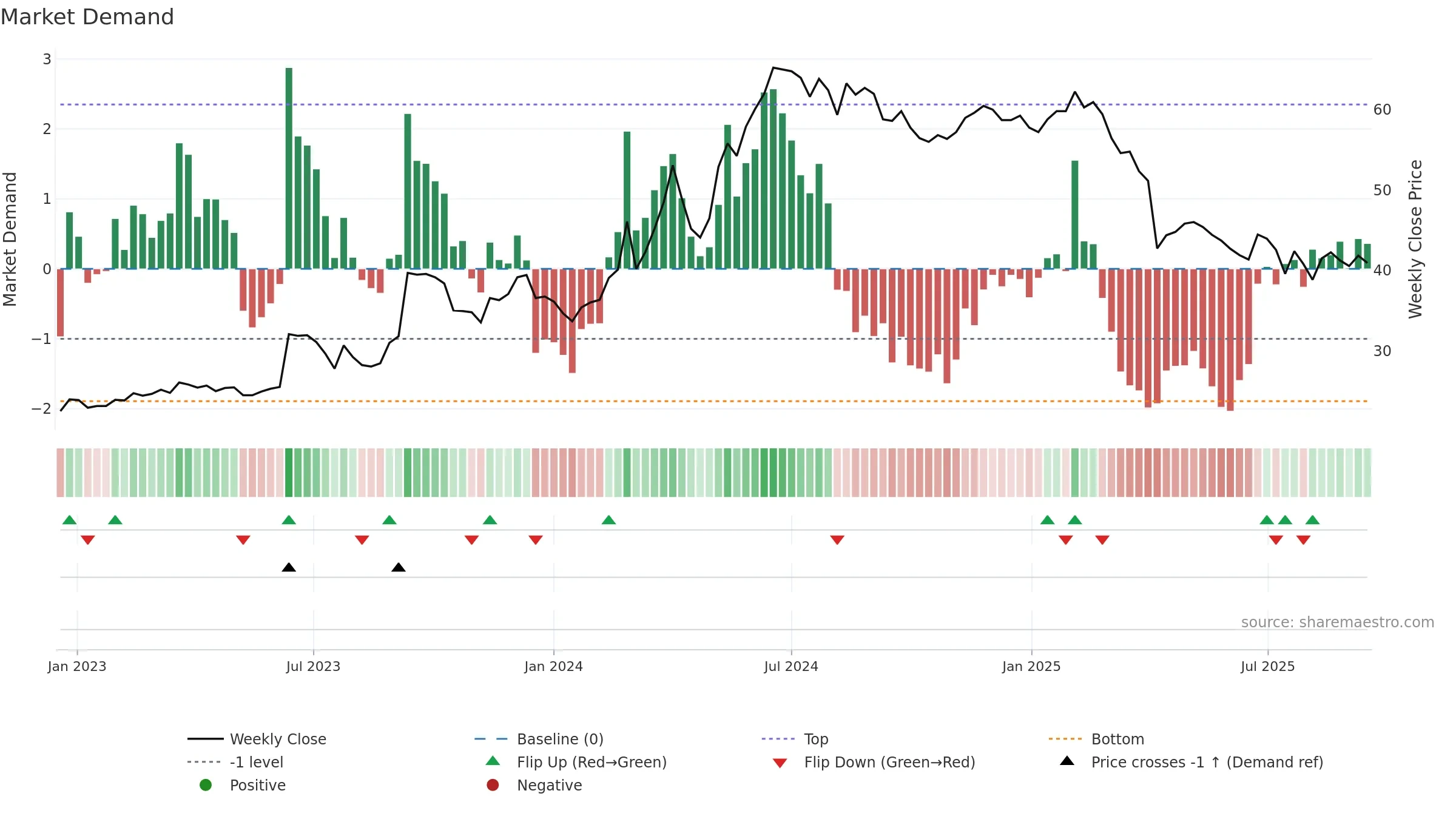Toggle the -1 level legend entry
Screen dimensions: 1456x819
(x=235, y=762)
